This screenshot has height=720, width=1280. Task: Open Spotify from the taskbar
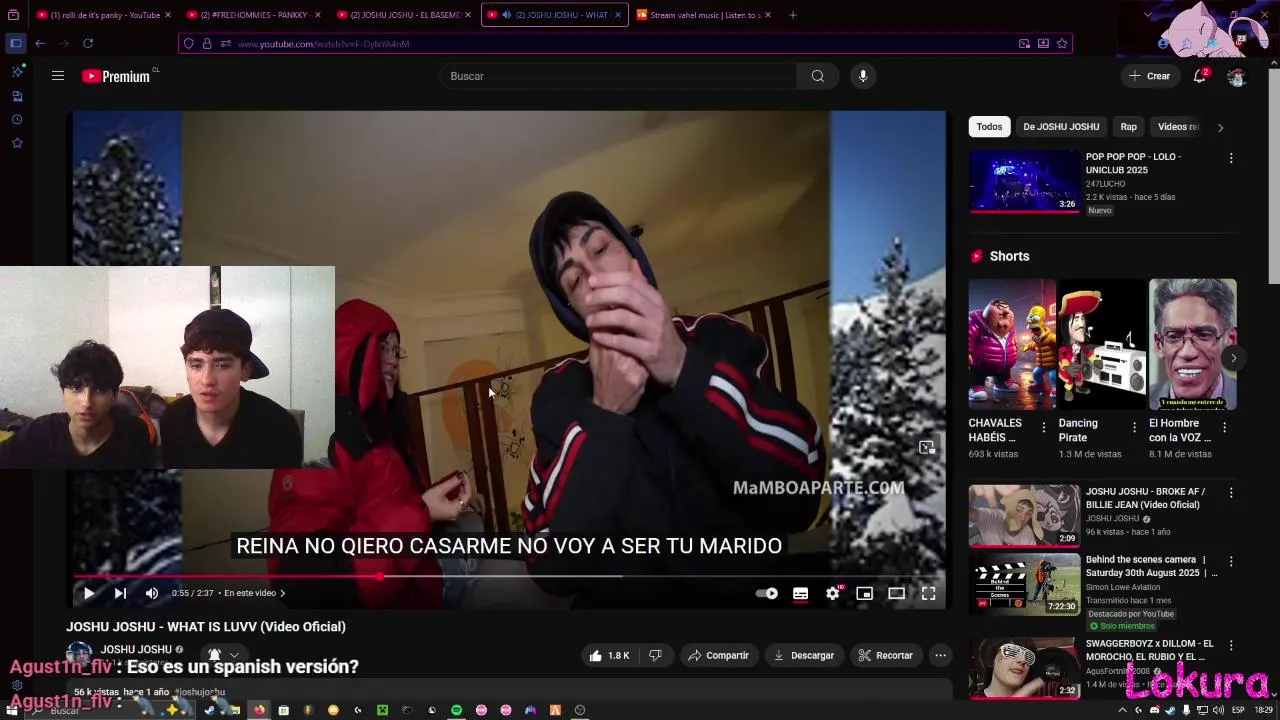[x=457, y=710]
